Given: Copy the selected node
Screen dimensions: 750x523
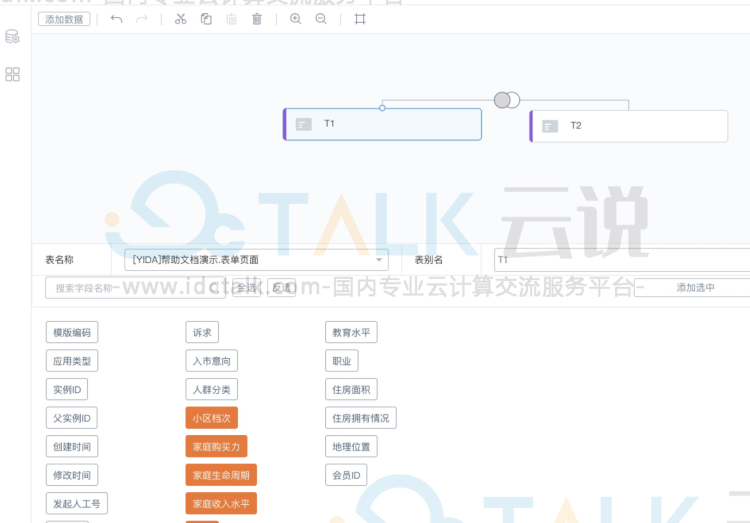Looking at the screenshot, I should [x=206, y=19].
